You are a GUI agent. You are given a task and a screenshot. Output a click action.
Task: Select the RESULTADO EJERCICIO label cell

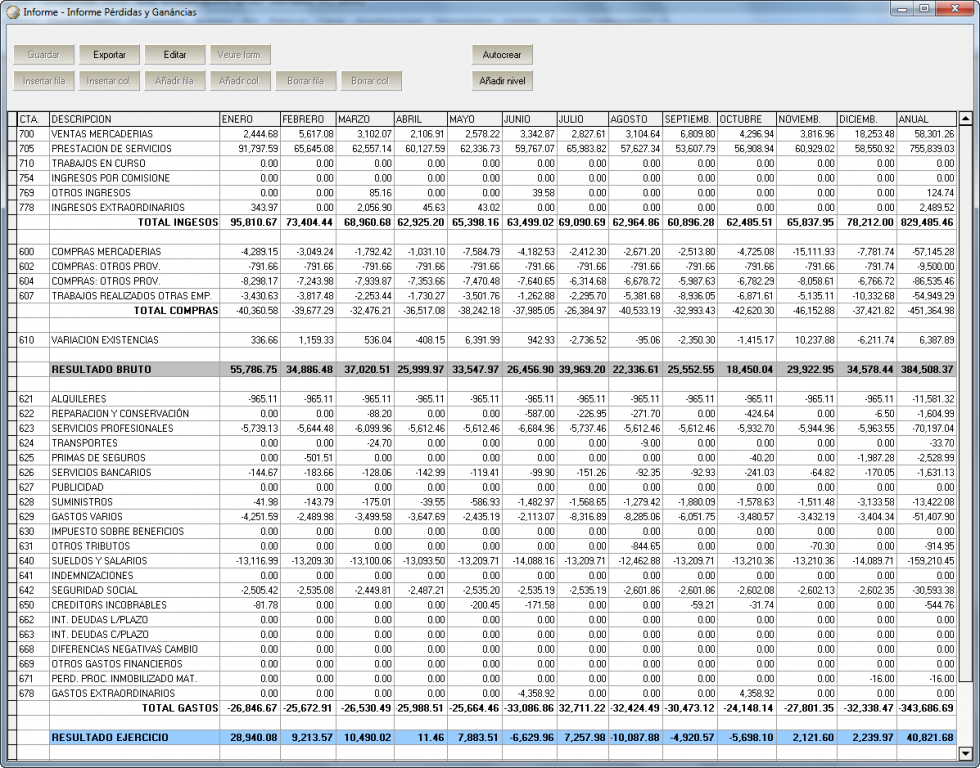coord(134,737)
